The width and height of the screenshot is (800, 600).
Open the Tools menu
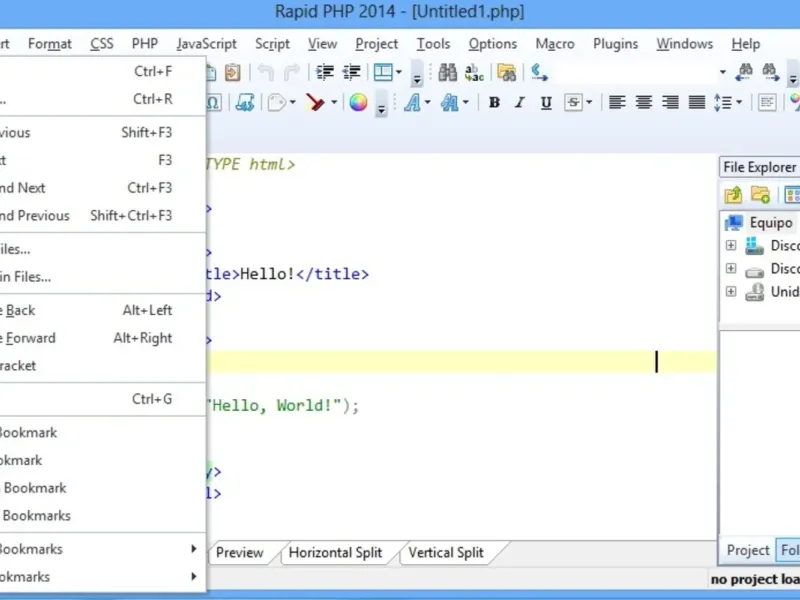433,44
